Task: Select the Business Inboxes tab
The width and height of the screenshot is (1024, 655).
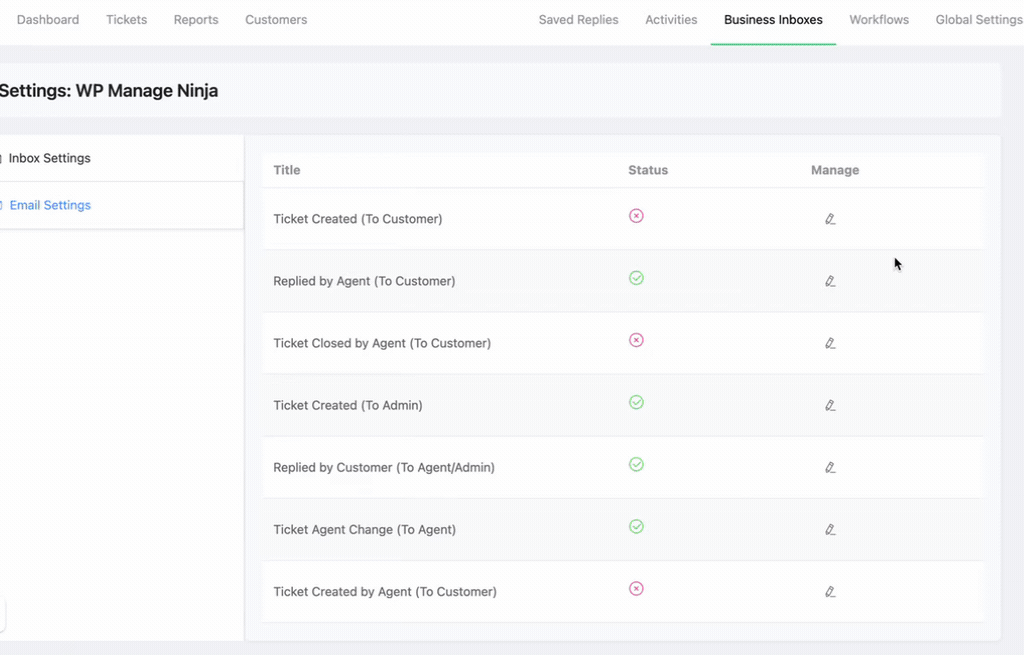Action: click(x=773, y=20)
